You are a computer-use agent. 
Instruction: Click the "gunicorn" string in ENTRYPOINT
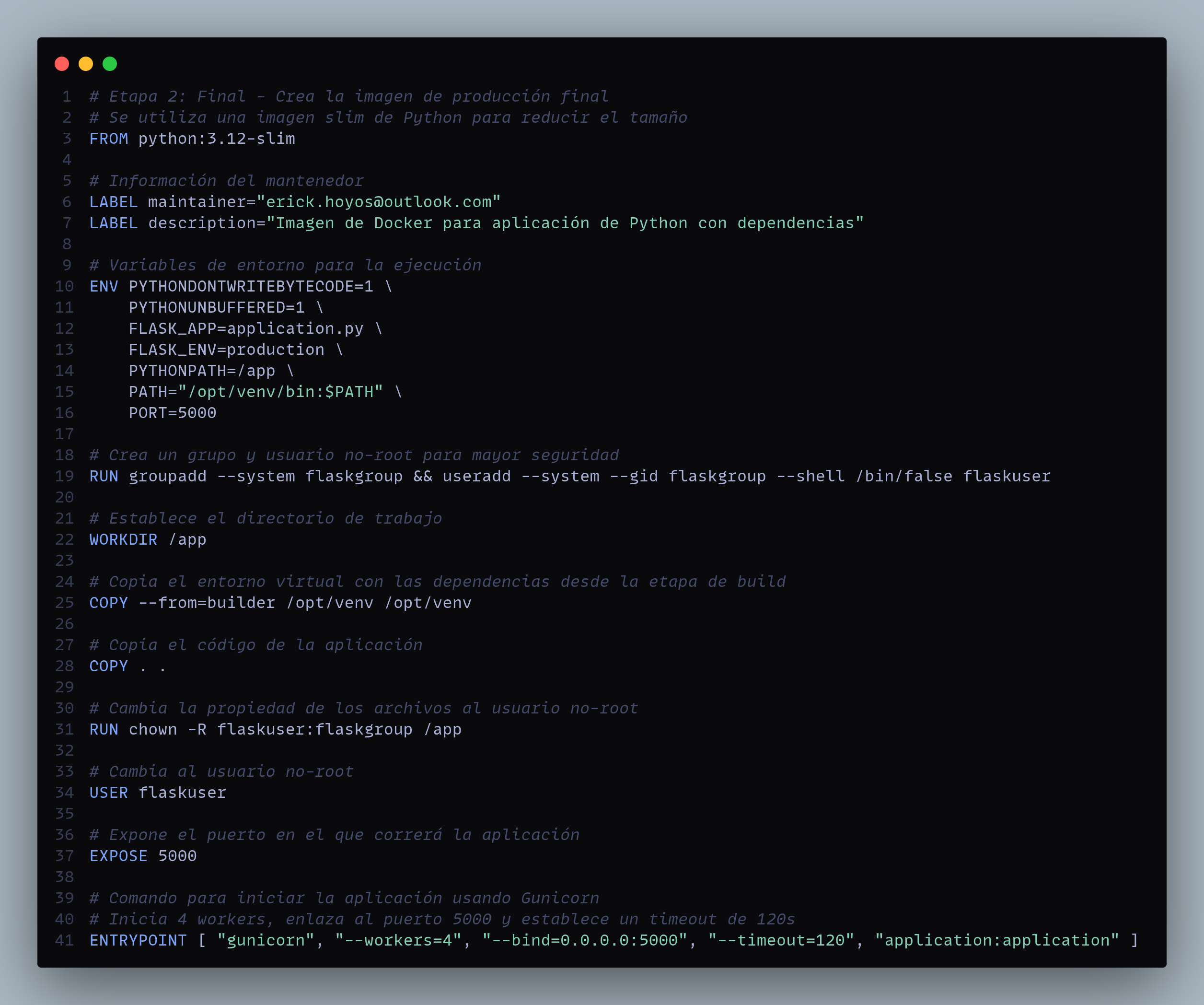click(x=266, y=941)
